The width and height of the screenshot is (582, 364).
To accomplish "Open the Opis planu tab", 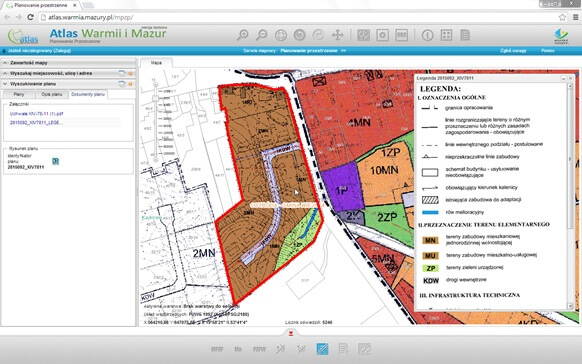I will click(52, 94).
